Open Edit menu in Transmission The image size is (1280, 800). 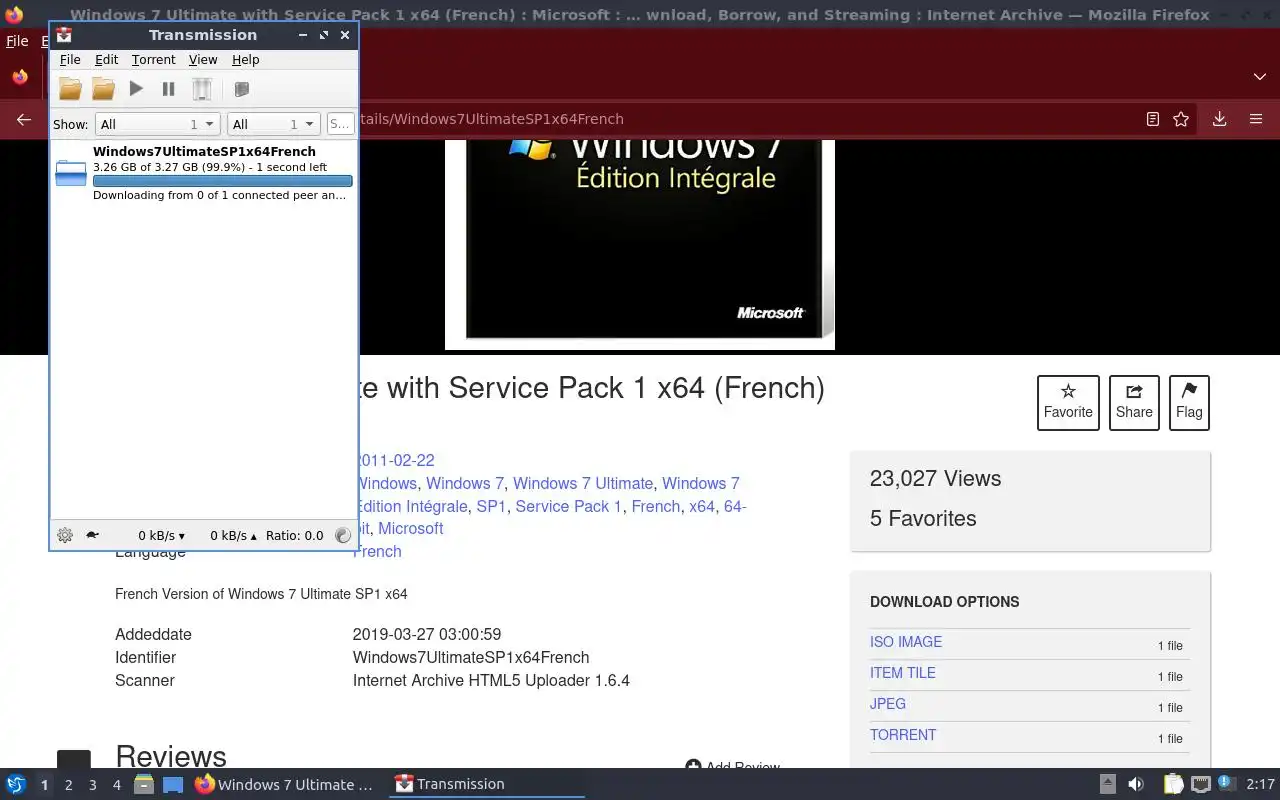[106, 60]
